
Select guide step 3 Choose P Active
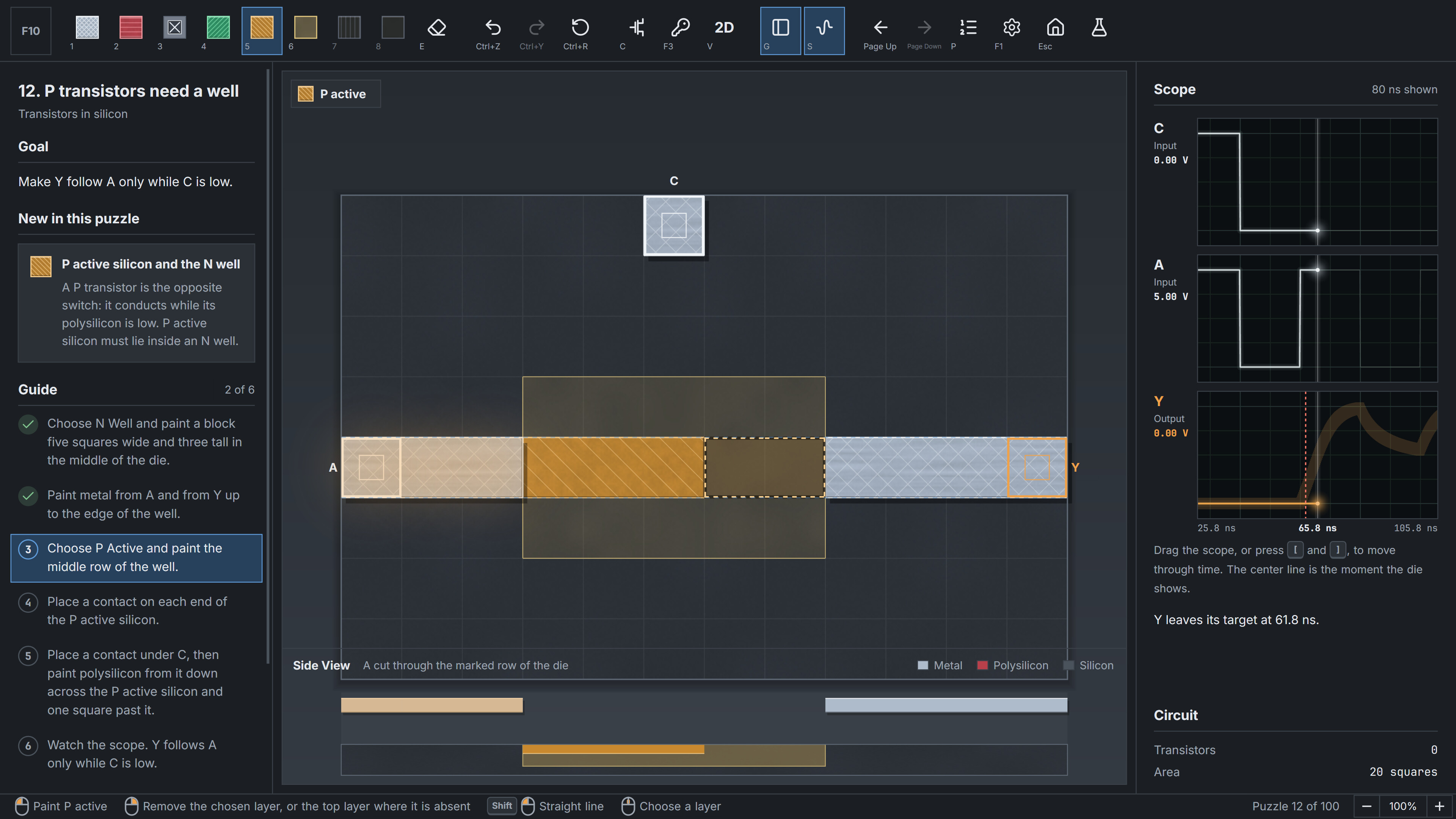136,557
